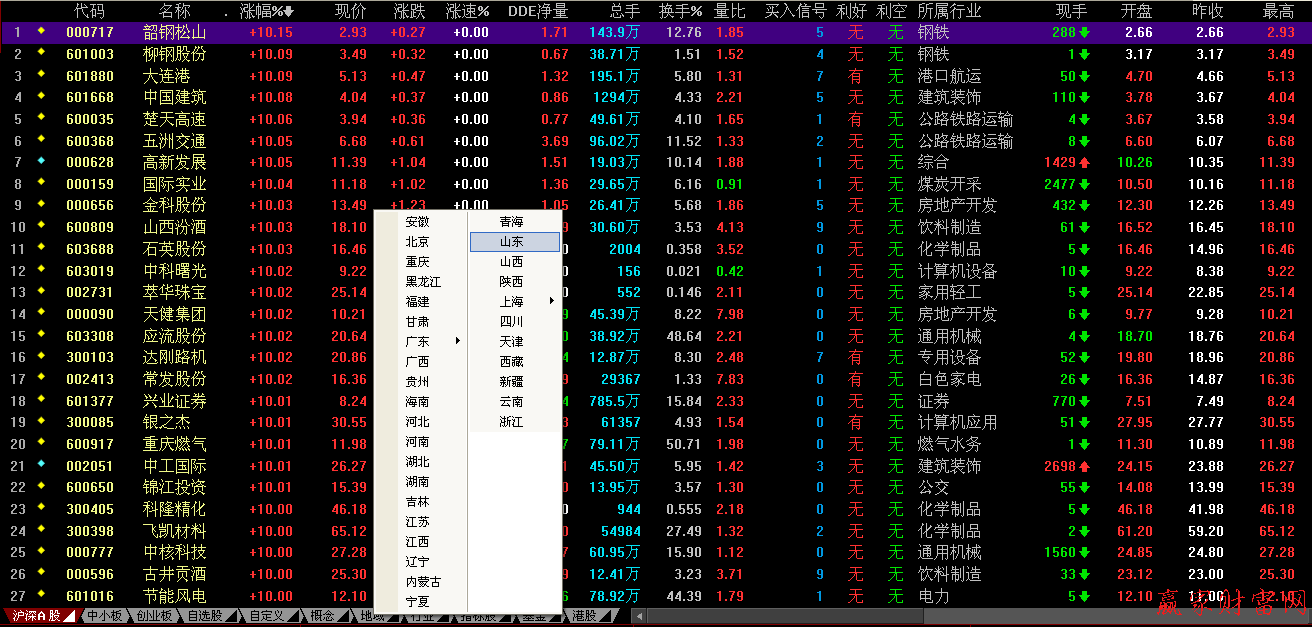Viewport: 1312px width, 627px height.
Task: Click the cyan diamond marker beside 000628 高新发展
Action: (41, 162)
